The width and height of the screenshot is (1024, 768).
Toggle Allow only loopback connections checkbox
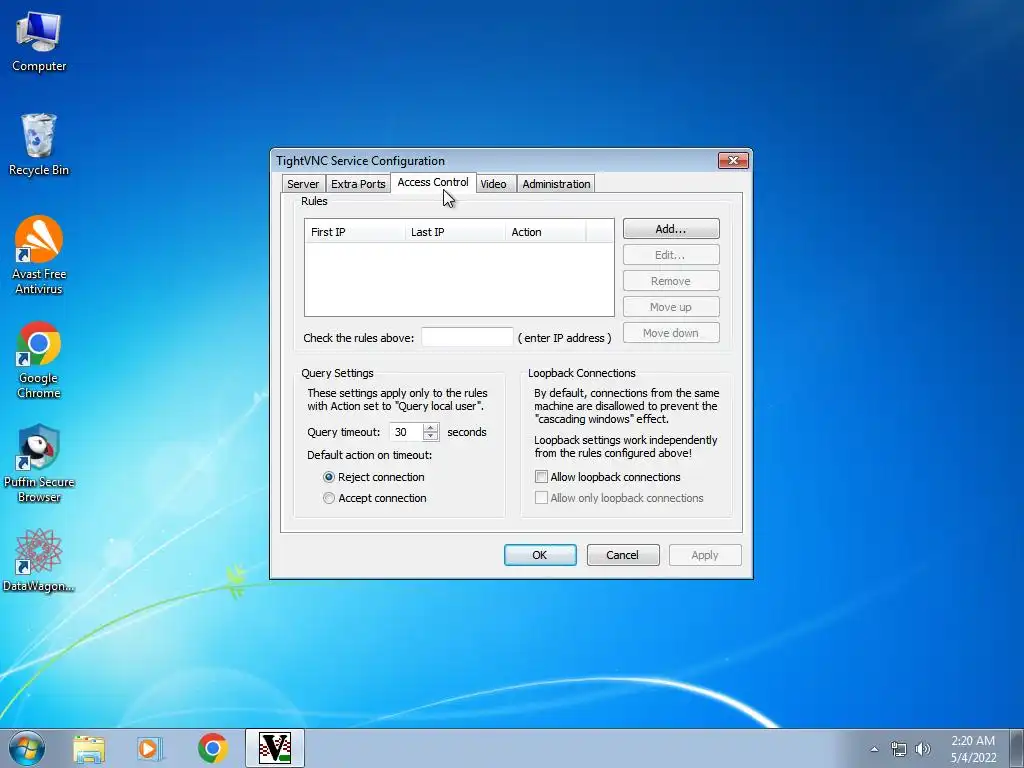click(x=541, y=498)
